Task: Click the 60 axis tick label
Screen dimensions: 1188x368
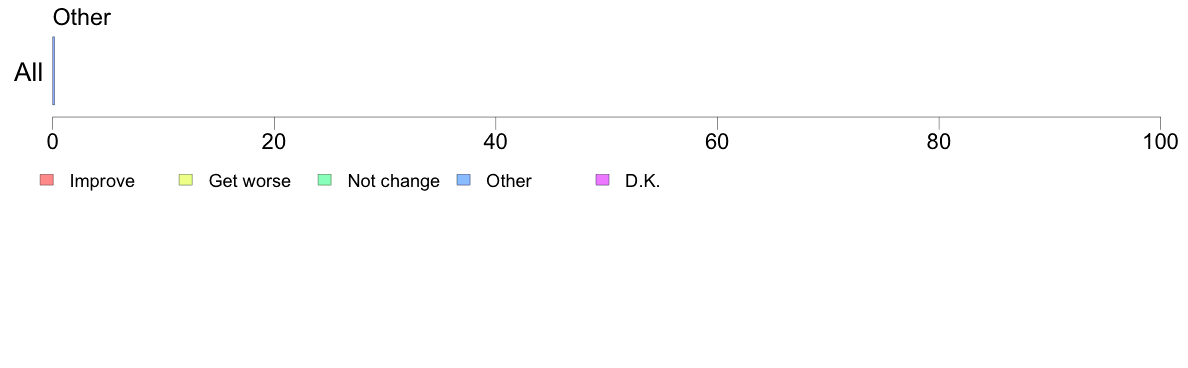Action: coord(717,142)
